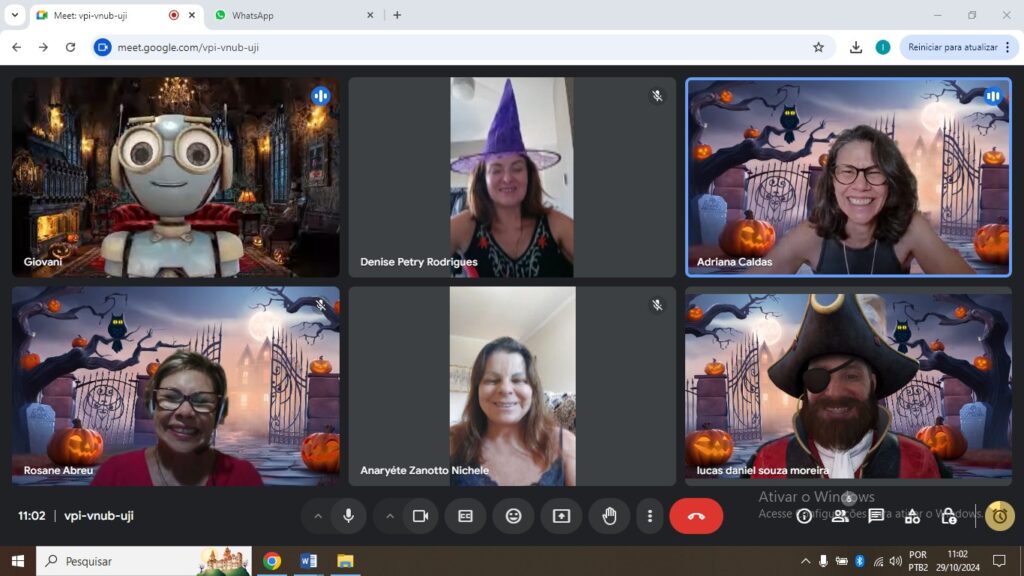1024x576 pixels.
Task: Expand audio settings arrow beside microphone
Action: [x=318, y=516]
